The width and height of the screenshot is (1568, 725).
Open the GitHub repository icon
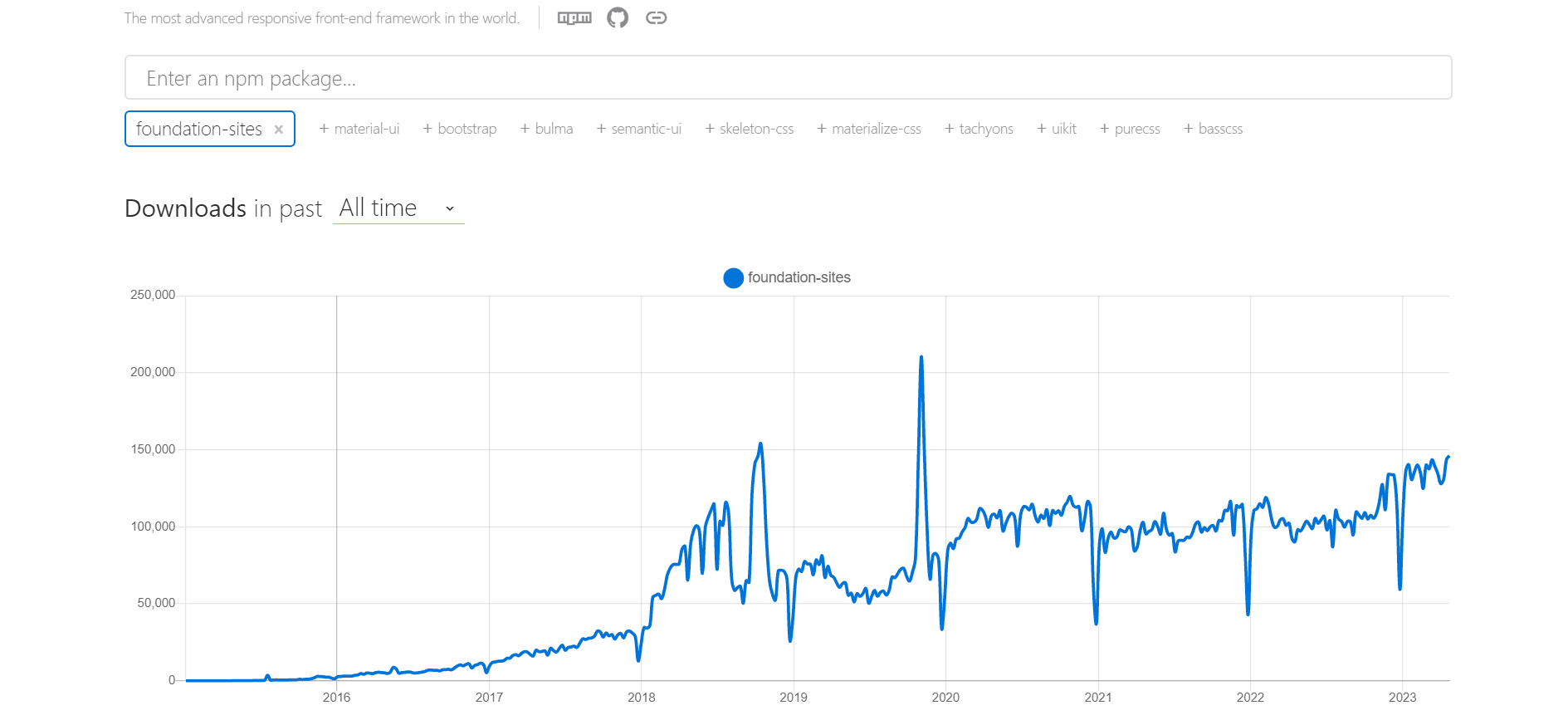[x=618, y=17]
